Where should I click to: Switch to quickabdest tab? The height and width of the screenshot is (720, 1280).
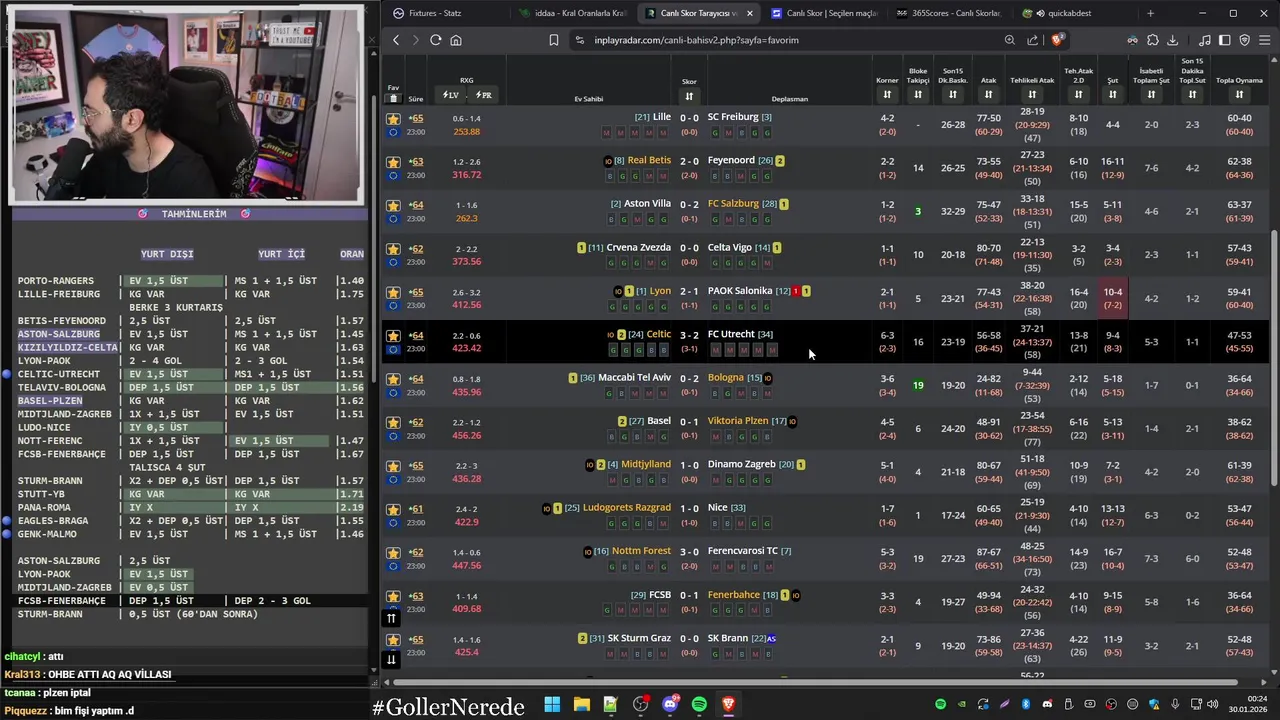(x=1074, y=13)
